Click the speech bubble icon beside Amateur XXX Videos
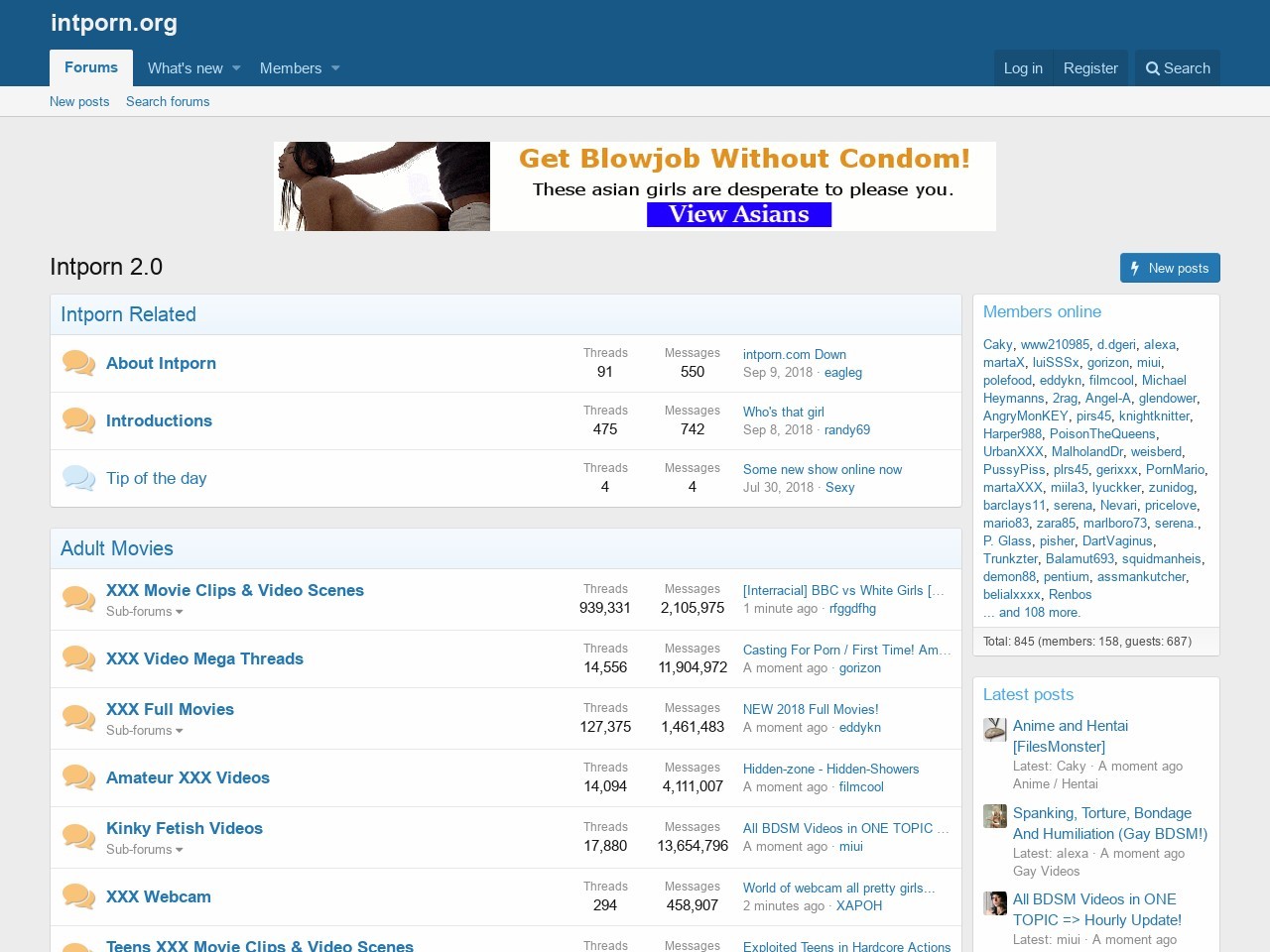Viewport: 1270px width, 952px height. coord(78,777)
